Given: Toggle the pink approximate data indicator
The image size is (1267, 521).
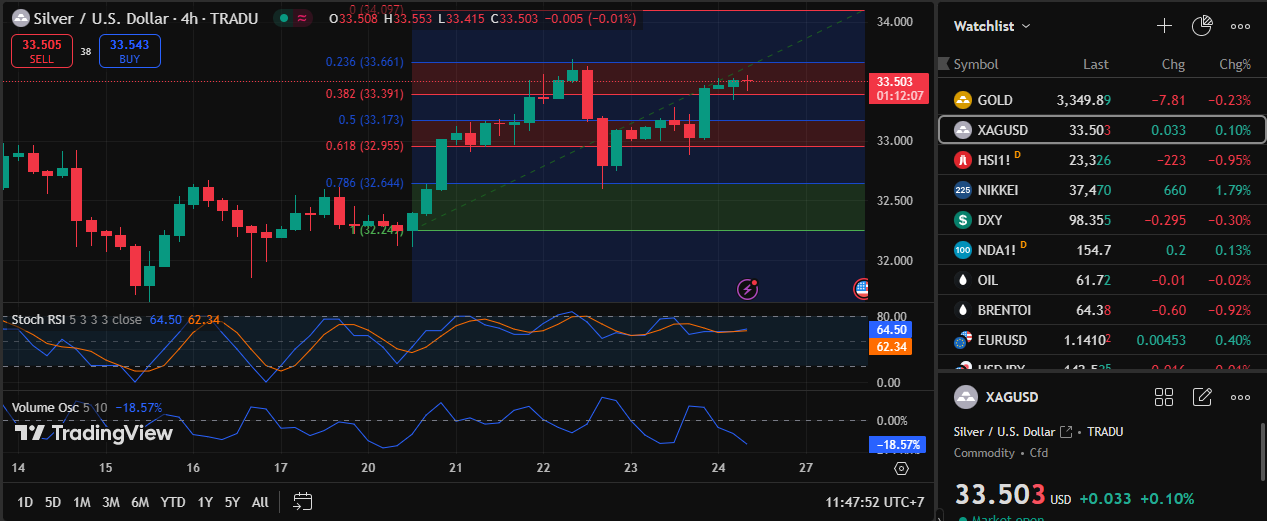Looking at the screenshot, I should tap(303, 19).
